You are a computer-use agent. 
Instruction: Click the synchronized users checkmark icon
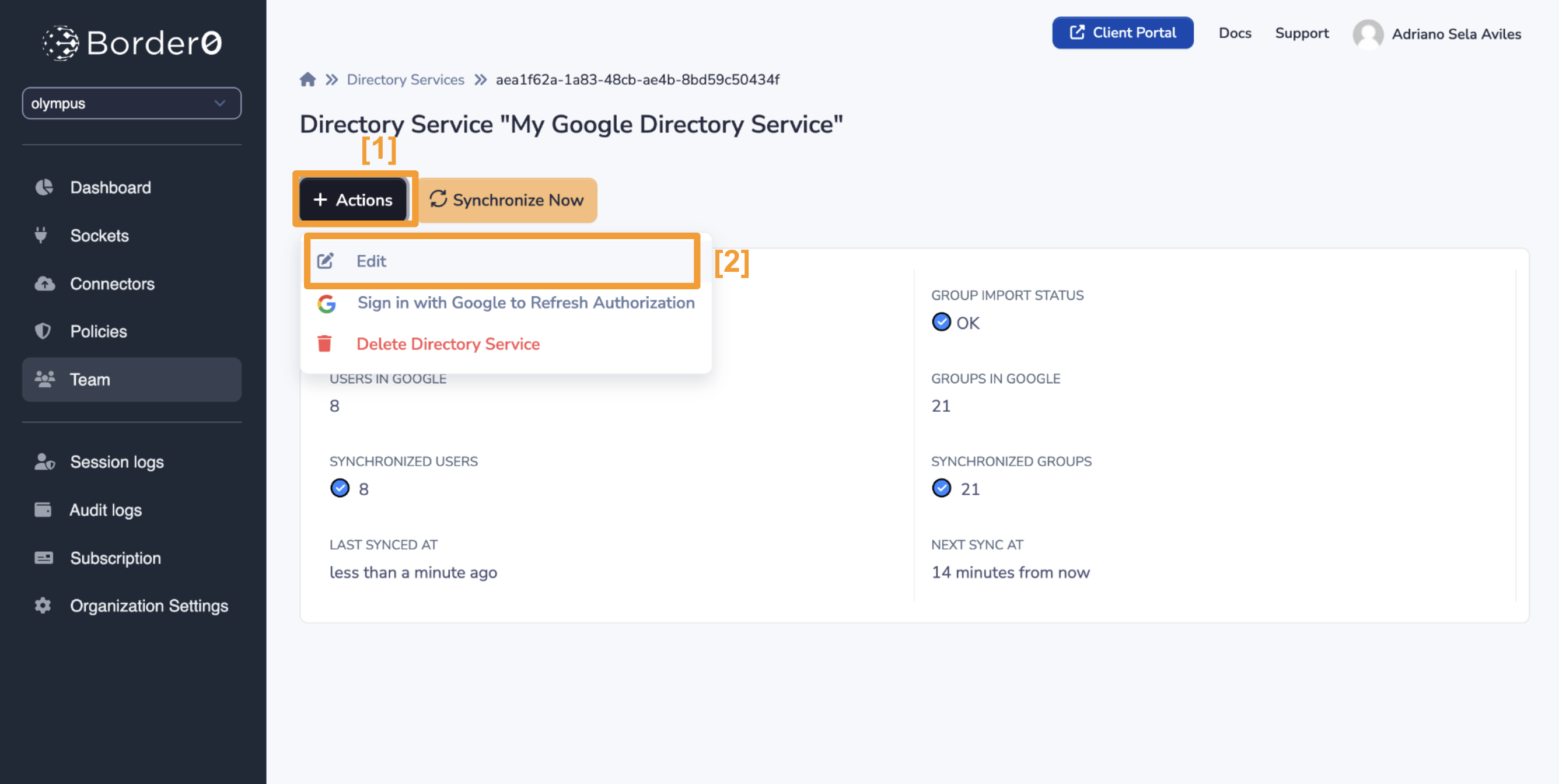click(340, 488)
